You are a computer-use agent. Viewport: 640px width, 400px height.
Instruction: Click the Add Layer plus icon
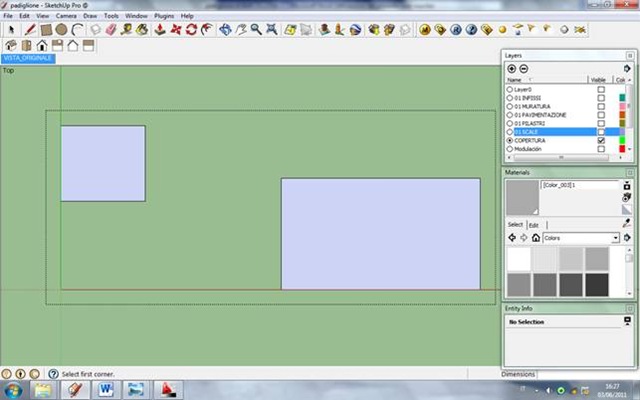click(x=512, y=68)
